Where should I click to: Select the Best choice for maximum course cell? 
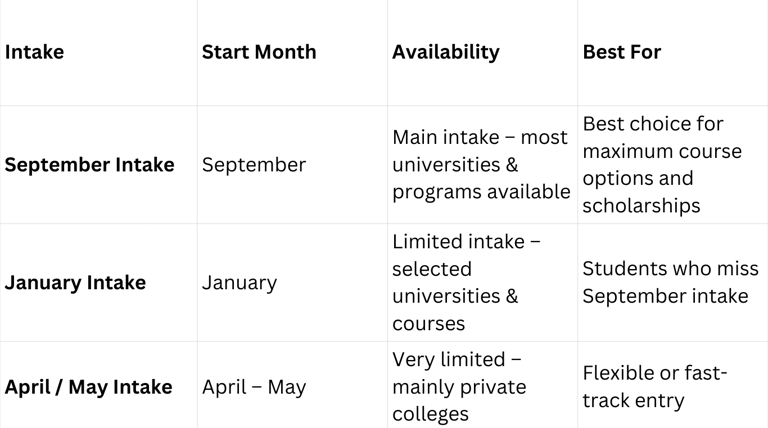662,165
